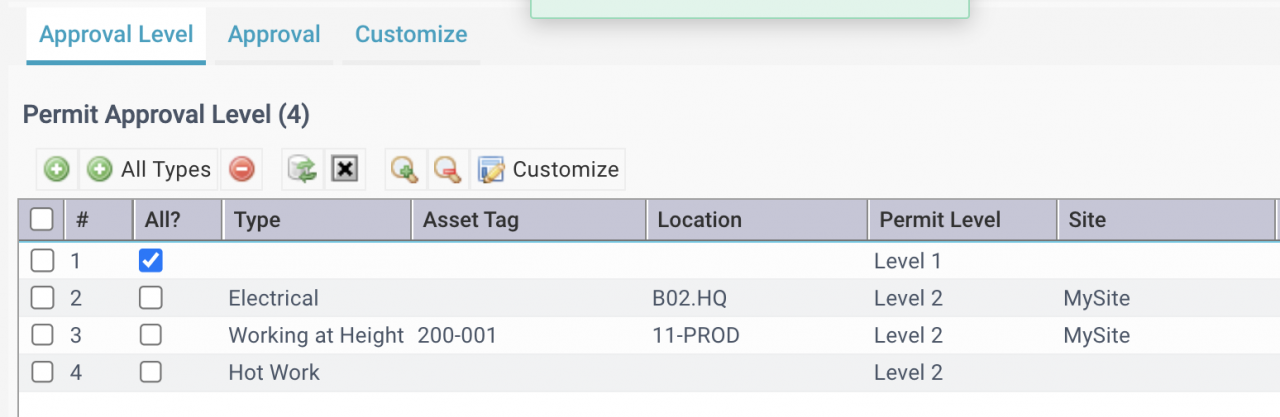This screenshot has height=417, width=1280.
Task: Select the Working at Height row checkbox
Action: [42, 335]
